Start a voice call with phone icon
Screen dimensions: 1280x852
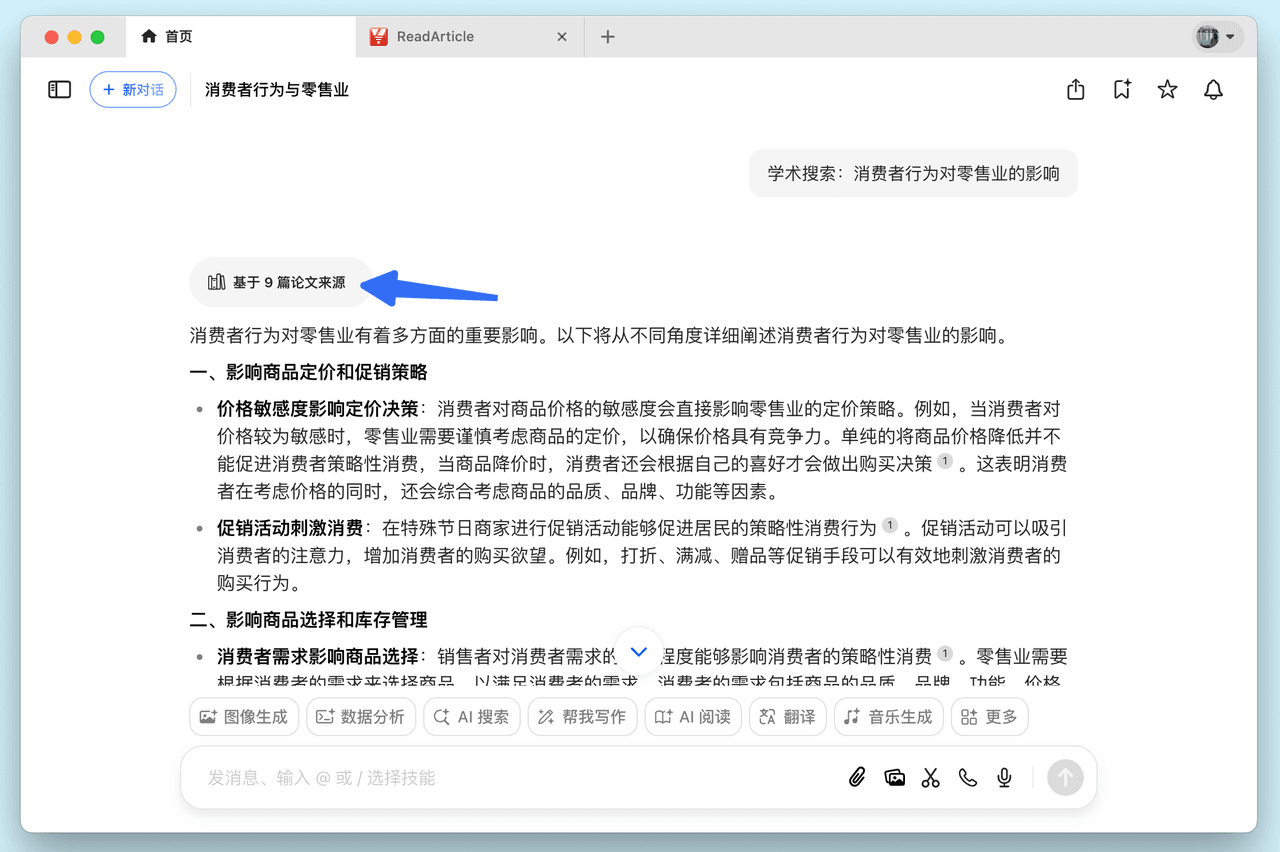pos(968,778)
